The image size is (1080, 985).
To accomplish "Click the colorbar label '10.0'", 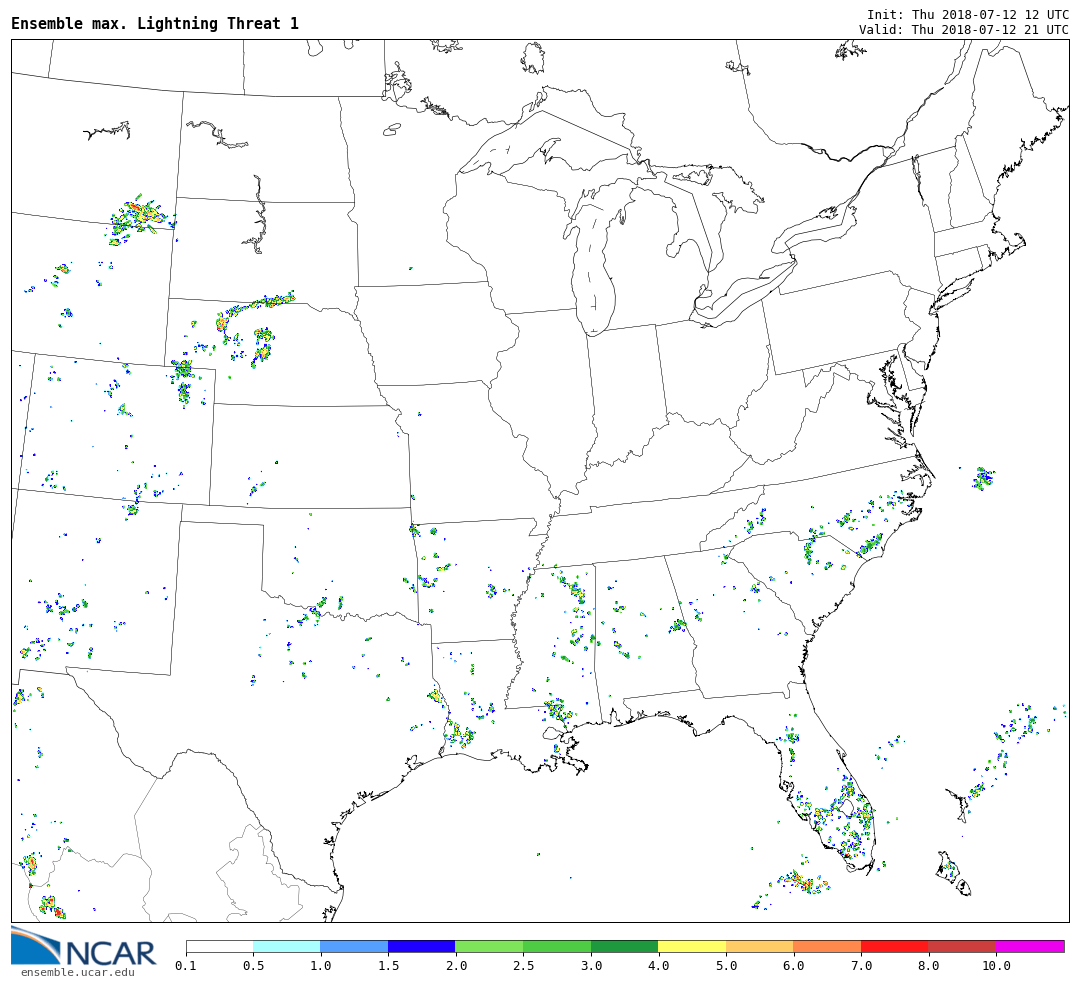I will 996,966.
